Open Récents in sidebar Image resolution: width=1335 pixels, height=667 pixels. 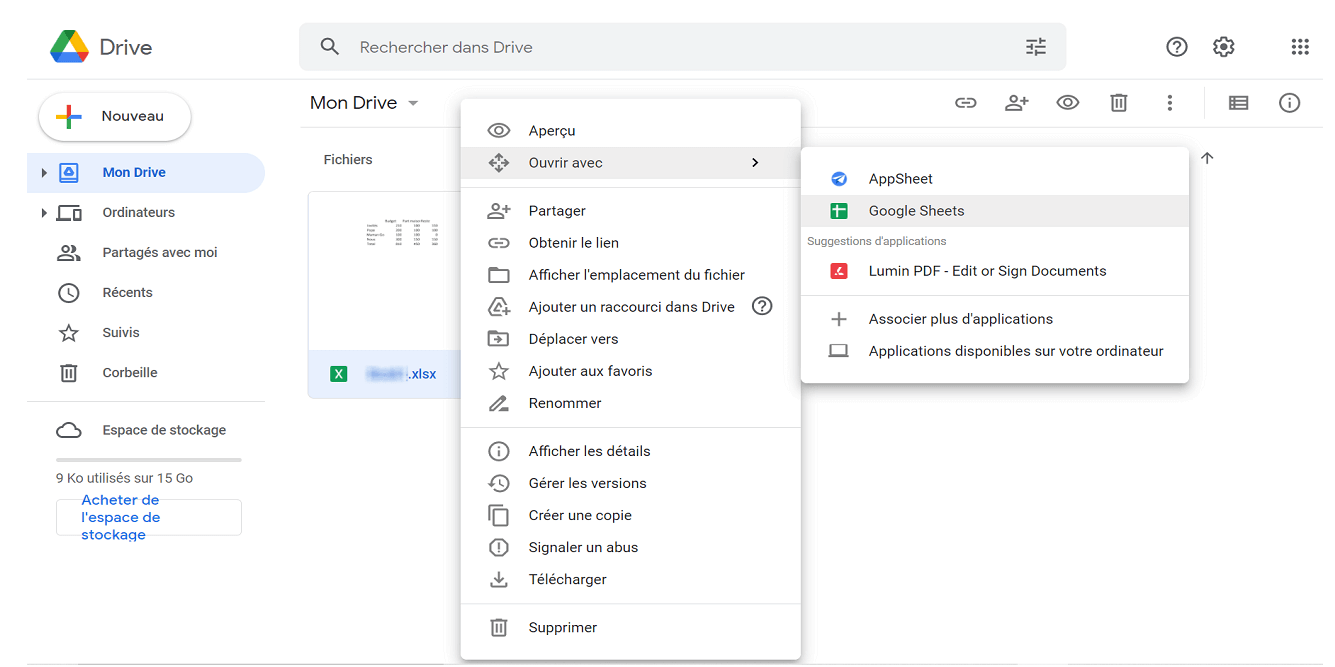pyautogui.click(x=146, y=293)
